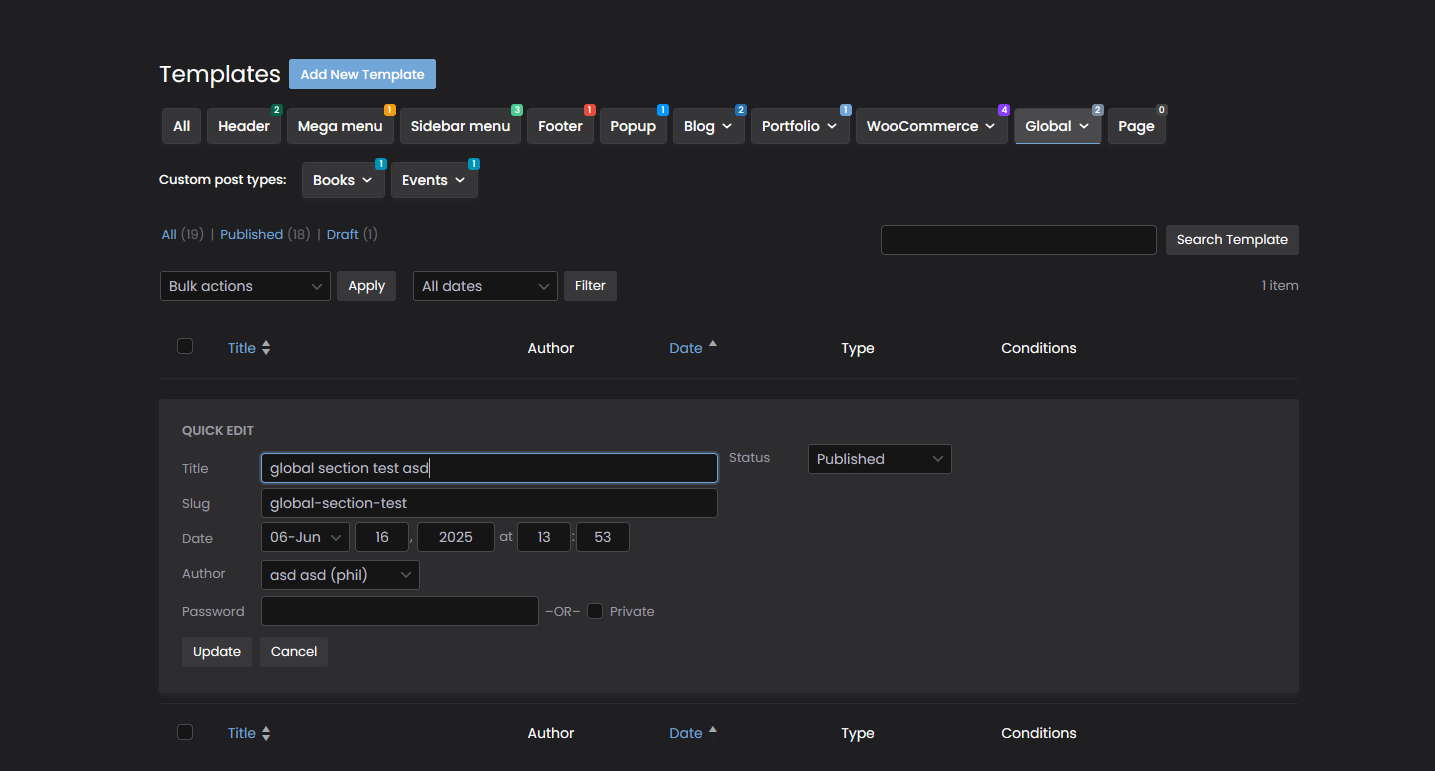1435x771 pixels.
Task: Tick the select-all checkbox in bottom header
Action: [x=185, y=732]
